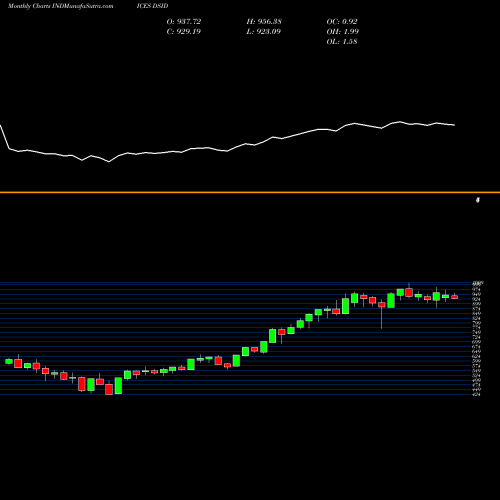
Task: Click the '699' price axis label
Action: (x=477, y=342)
